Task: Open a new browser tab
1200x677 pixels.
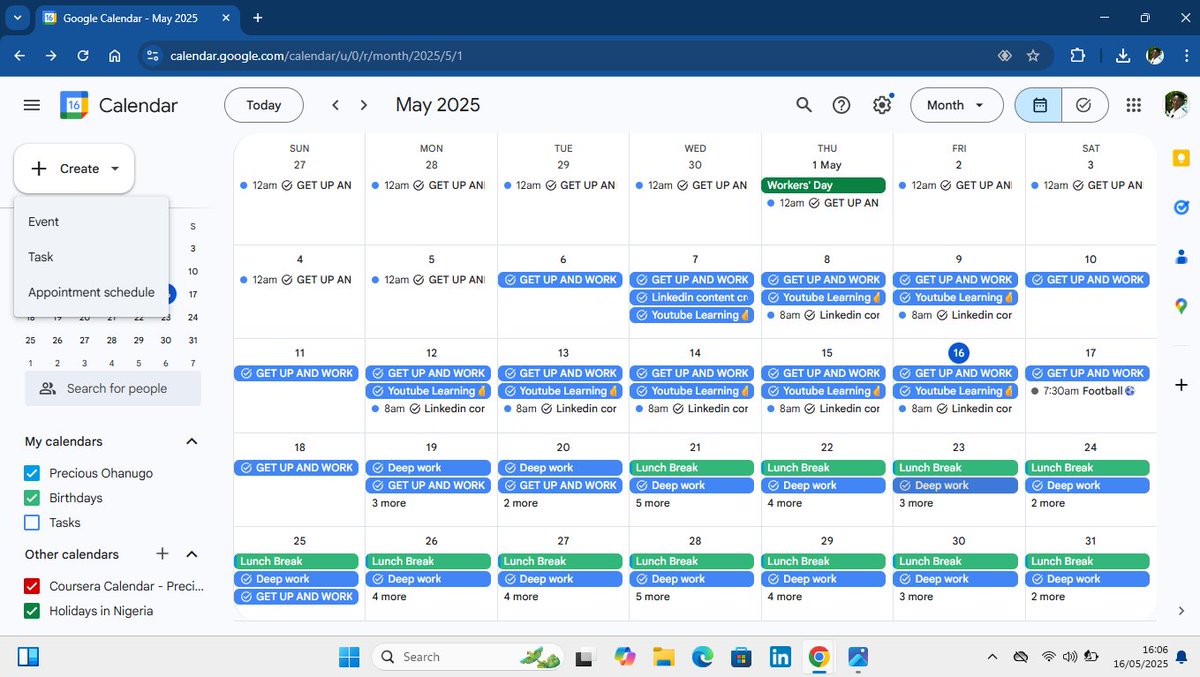Action: click(x=257, y=18)
